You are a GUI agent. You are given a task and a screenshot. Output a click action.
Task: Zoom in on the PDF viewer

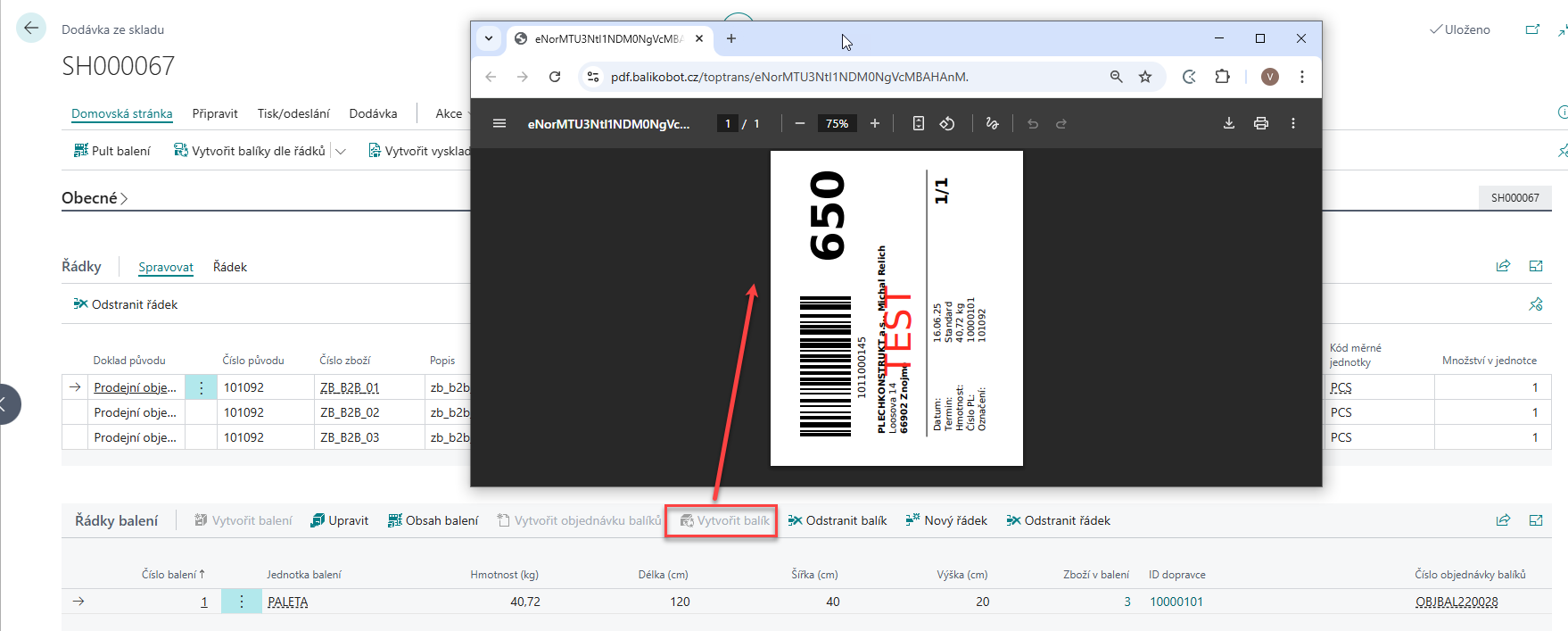pos(875,123)
